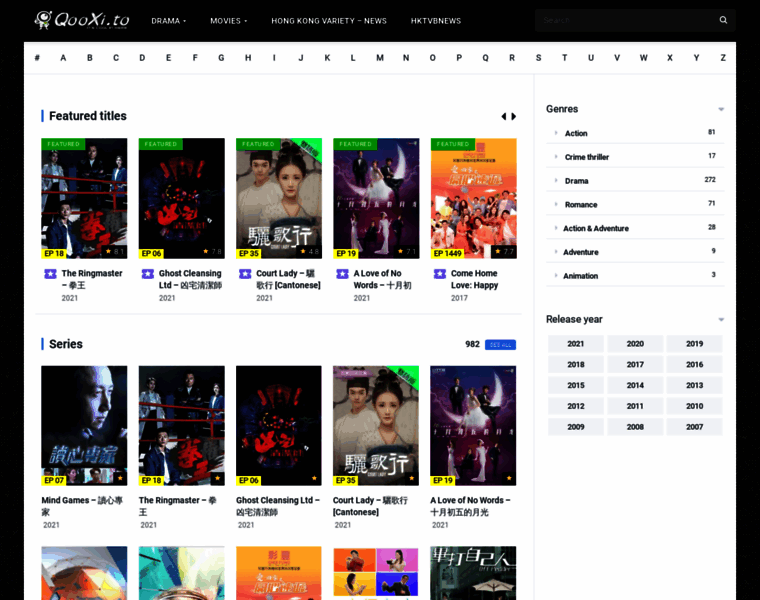The height and width of the screenshot is (600, 760).
Task: Open Mind Games series poster
Action: click(x=84, y=426)
